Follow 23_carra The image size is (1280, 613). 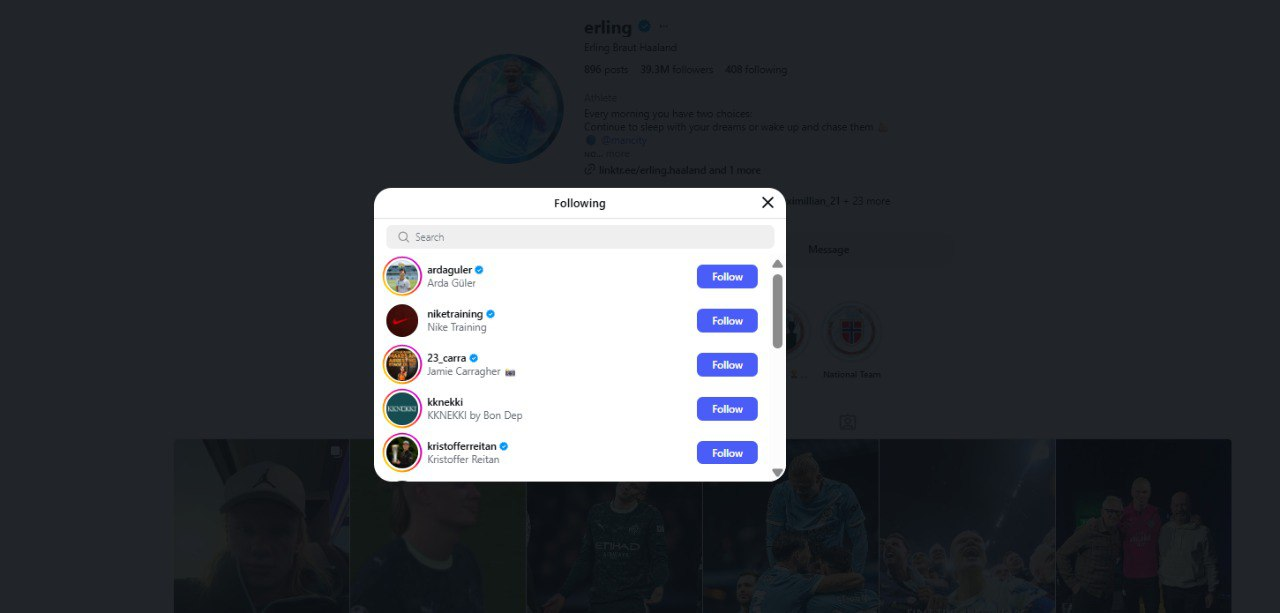point(727,365)
